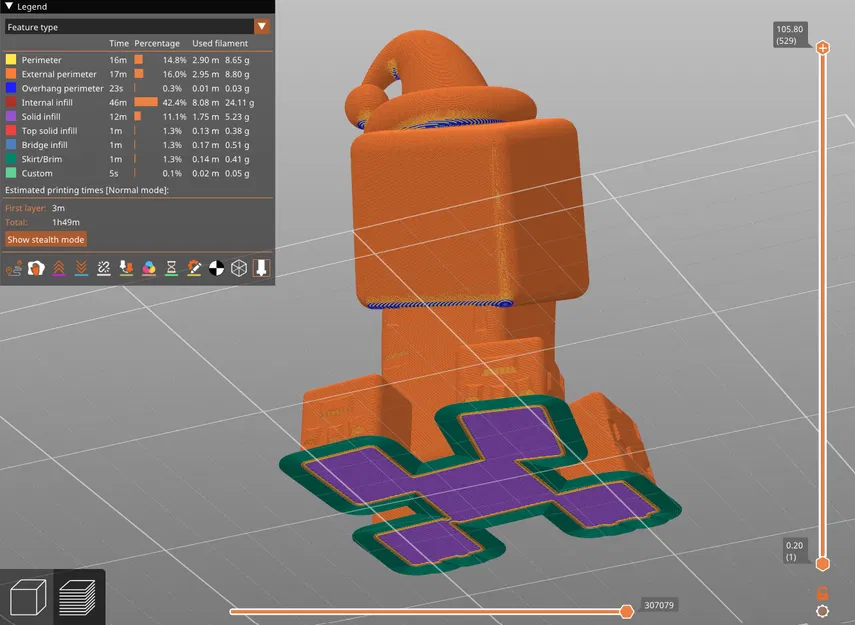The width and height of the screenshot is (855, 625).
Task: Click the Feature type combo box
Action: 137,27
